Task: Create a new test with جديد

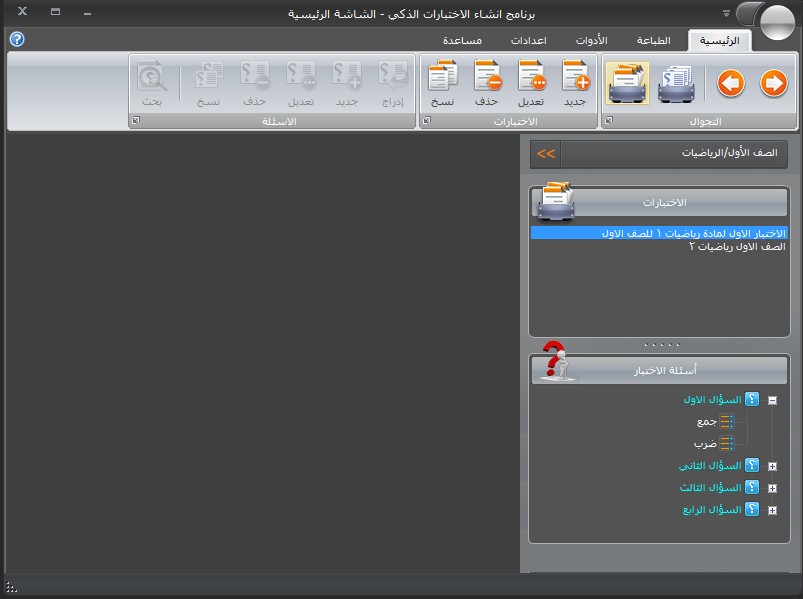Action: (576, 83)
